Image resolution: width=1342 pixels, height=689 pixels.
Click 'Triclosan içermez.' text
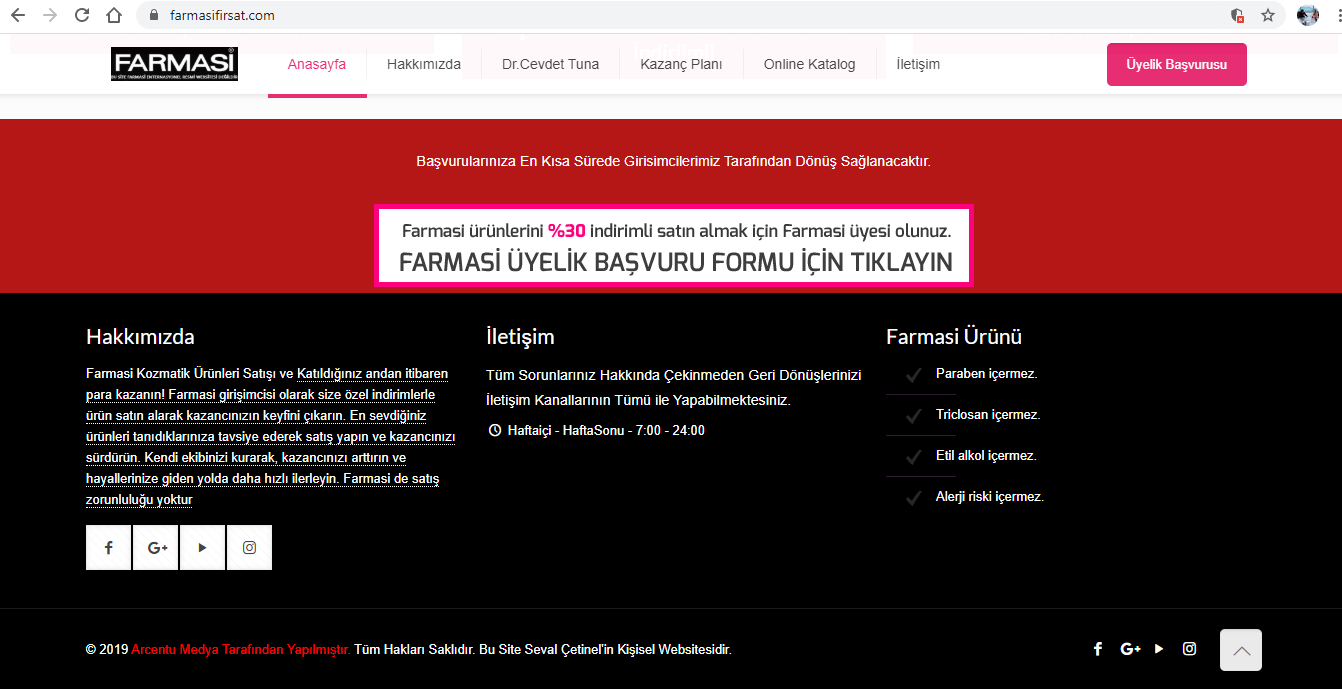988,415
